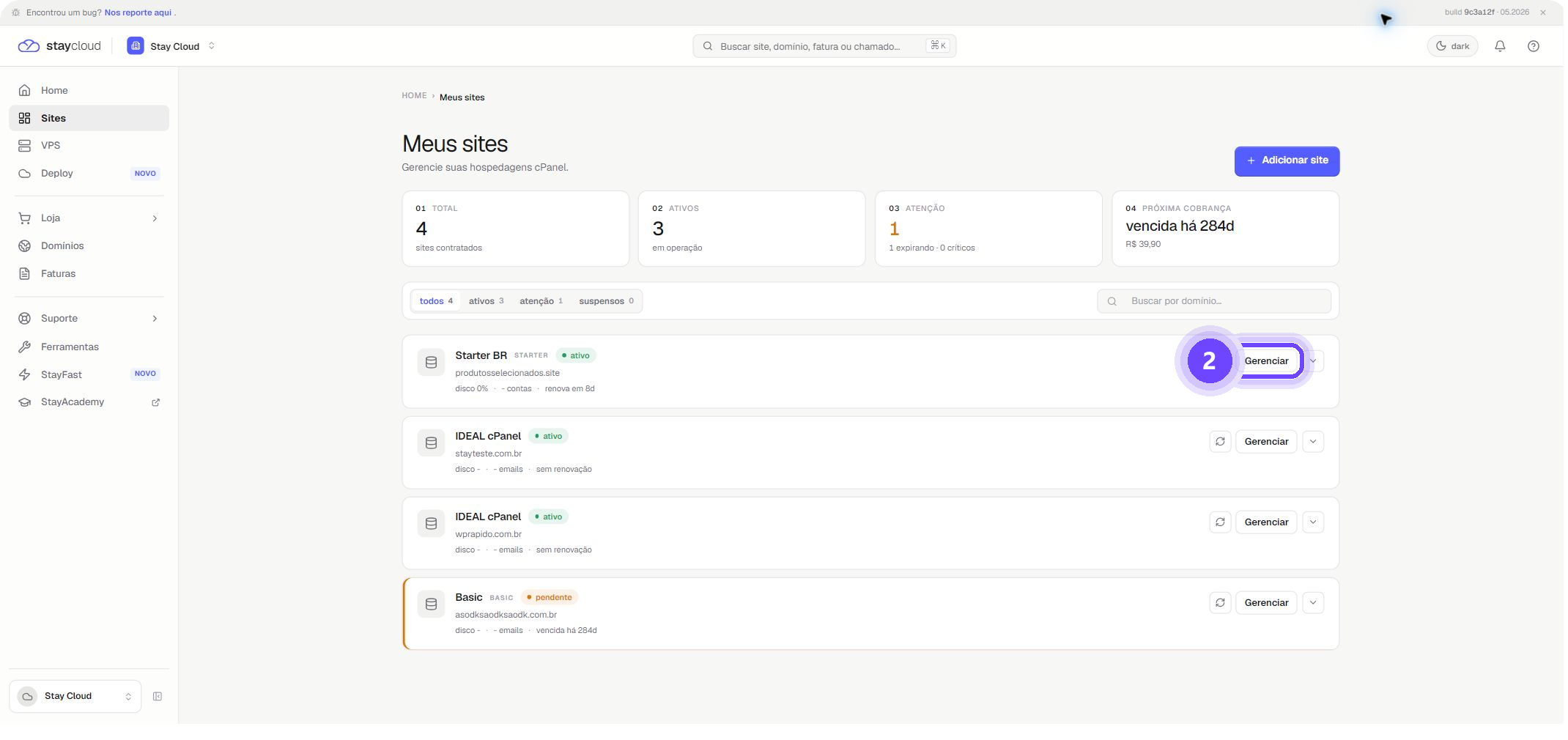Click the staycloud logo

59,45
